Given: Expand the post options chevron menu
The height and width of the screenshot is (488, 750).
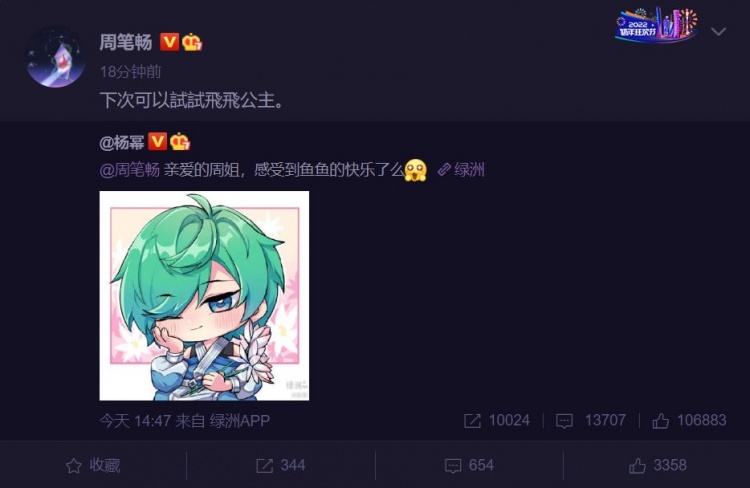Looking at the screenshot, I should 718,32.
